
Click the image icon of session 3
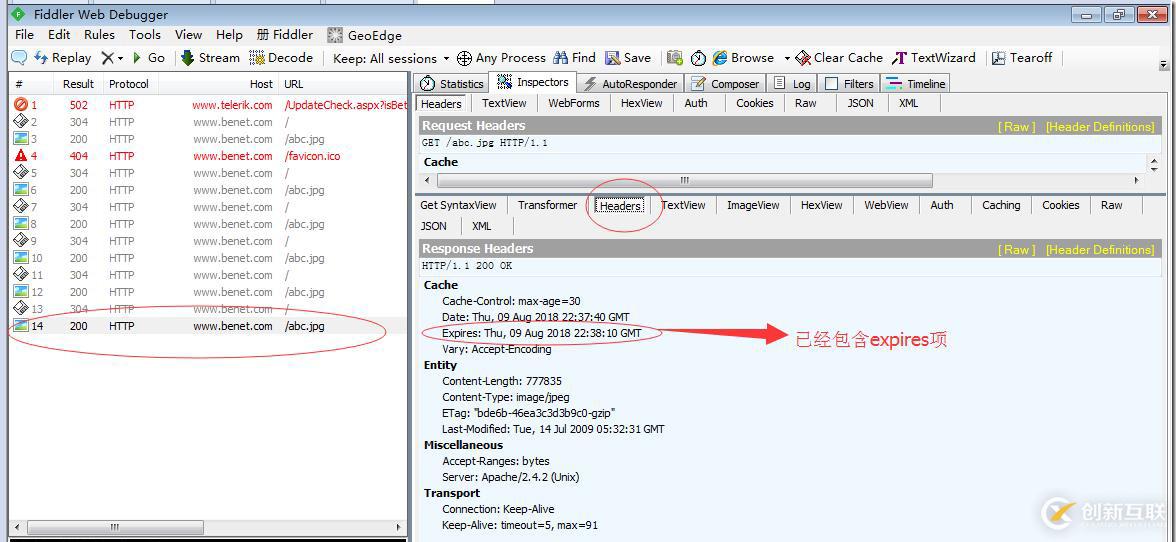(20, 139)
